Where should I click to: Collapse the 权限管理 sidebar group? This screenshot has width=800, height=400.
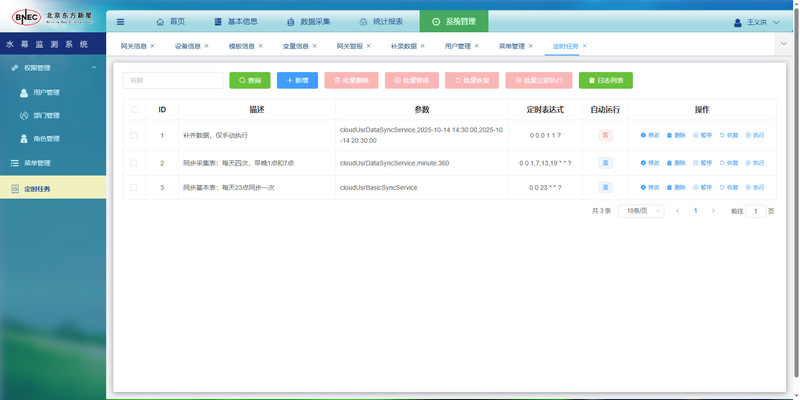coord(53,68)
